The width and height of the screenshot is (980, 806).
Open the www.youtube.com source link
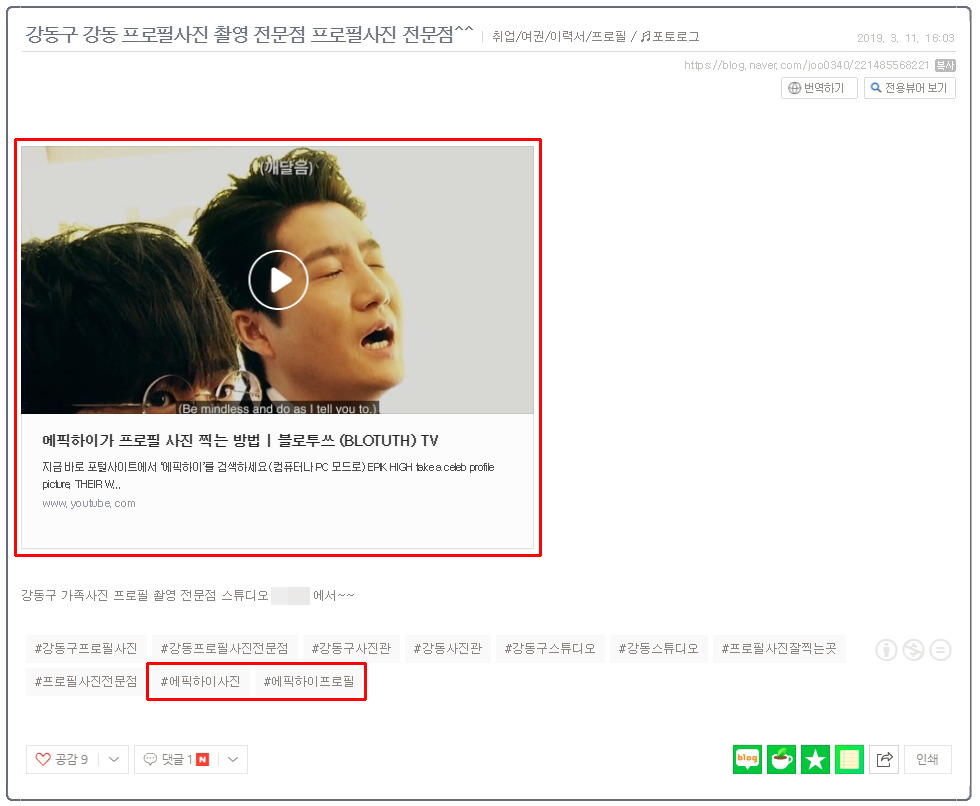89,503
